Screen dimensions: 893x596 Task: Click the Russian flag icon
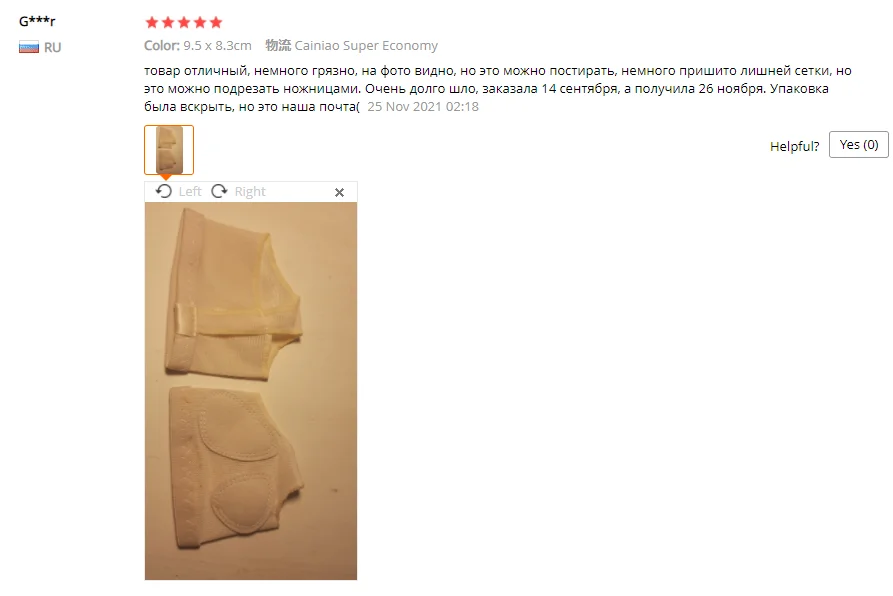click(28, 47)
